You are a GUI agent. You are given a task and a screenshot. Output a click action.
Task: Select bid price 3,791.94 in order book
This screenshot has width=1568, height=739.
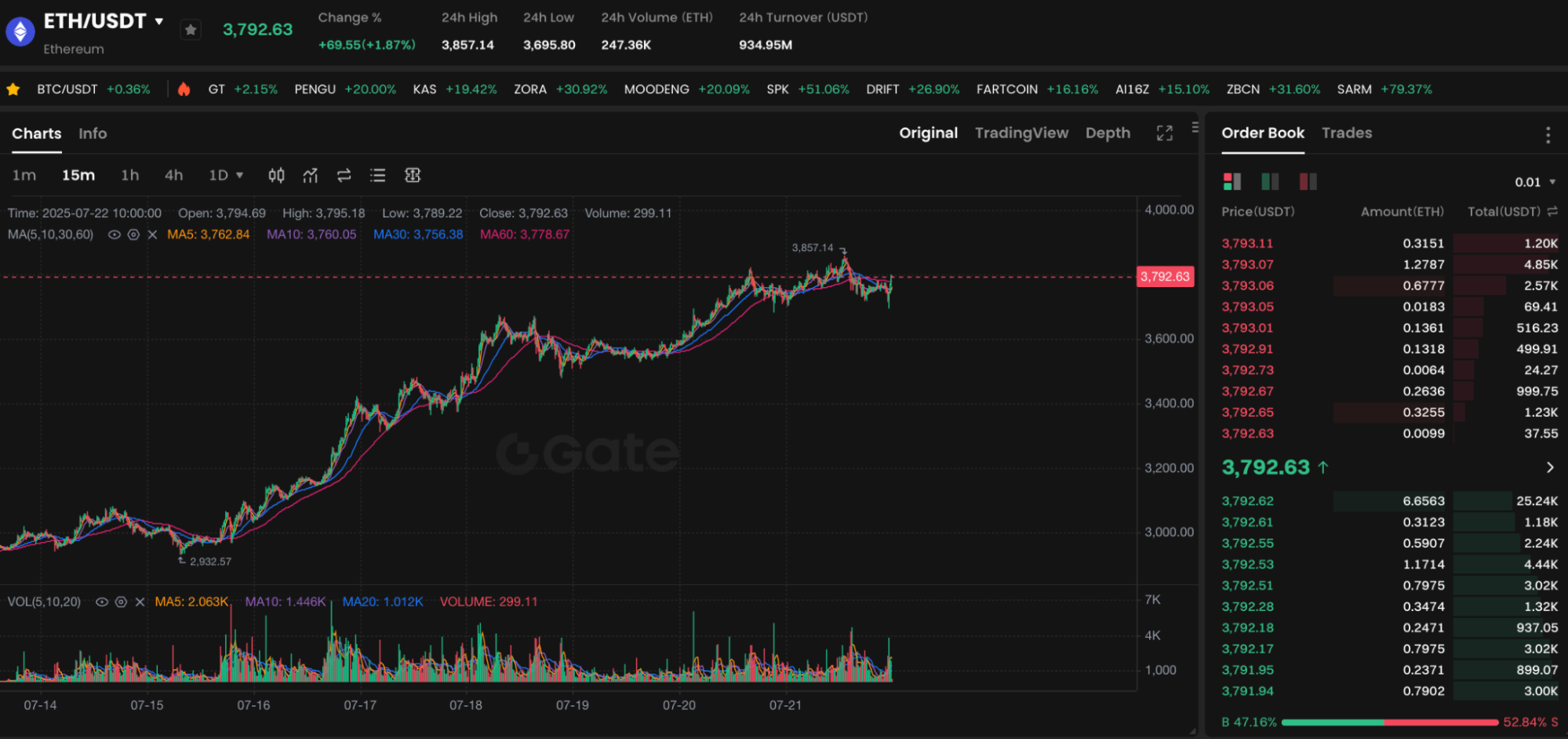1247,692
